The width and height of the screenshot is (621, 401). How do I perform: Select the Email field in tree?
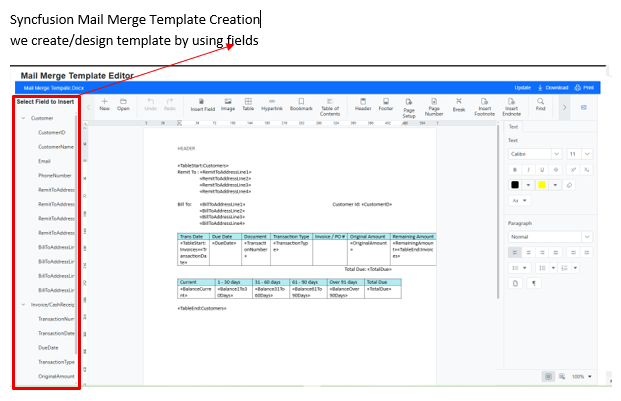45,160
